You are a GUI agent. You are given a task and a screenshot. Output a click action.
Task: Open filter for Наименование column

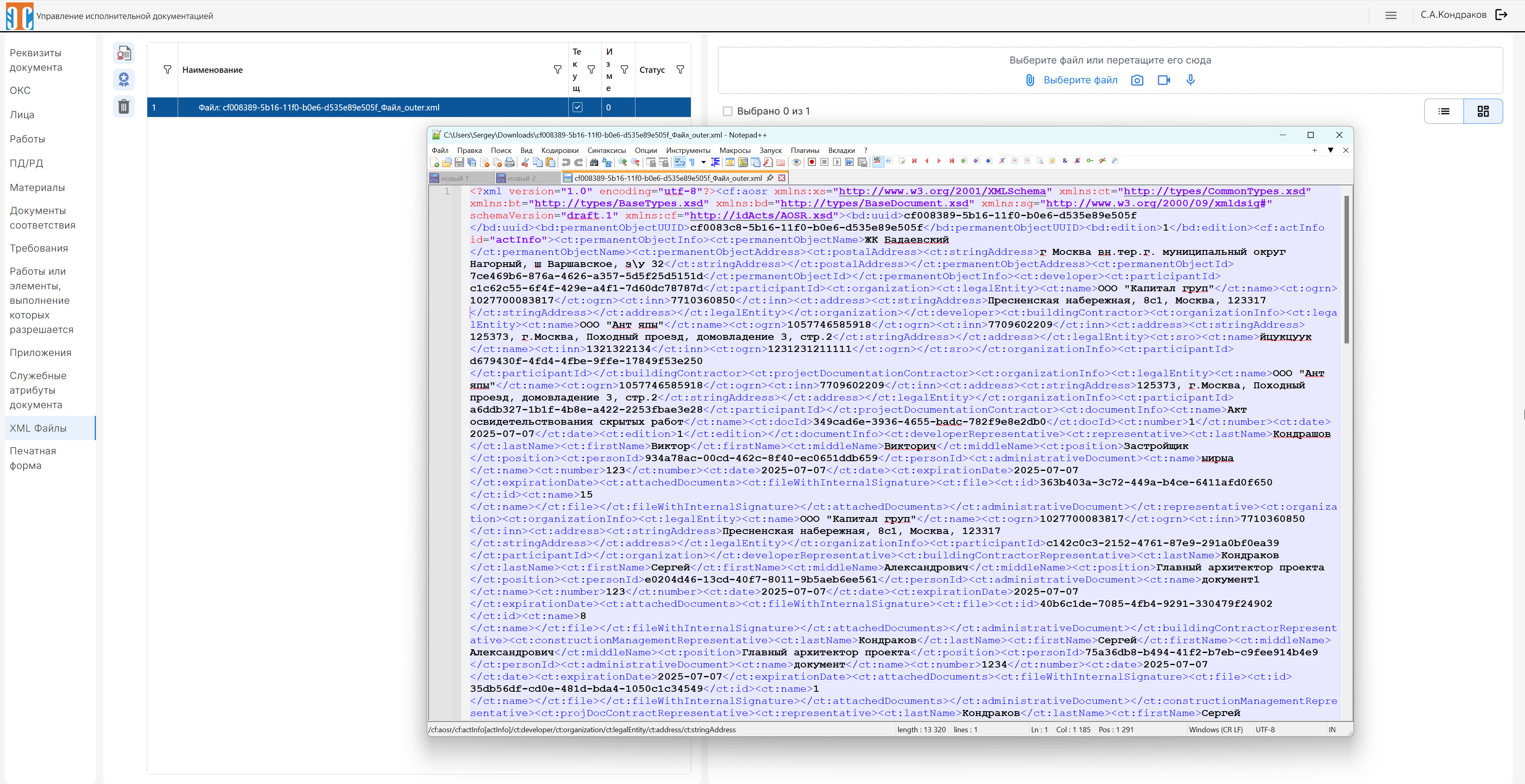[x=558, y=70]
